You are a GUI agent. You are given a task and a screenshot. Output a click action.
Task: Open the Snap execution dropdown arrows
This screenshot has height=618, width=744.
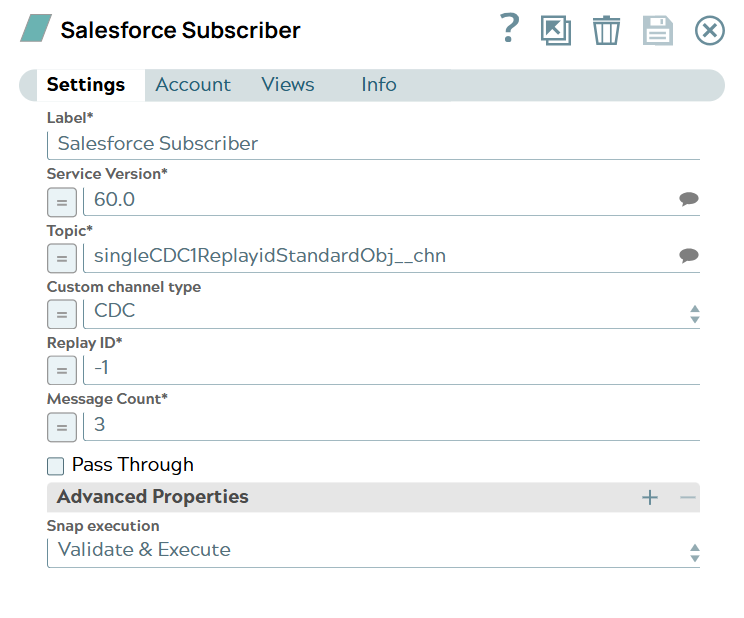[695, 553]
